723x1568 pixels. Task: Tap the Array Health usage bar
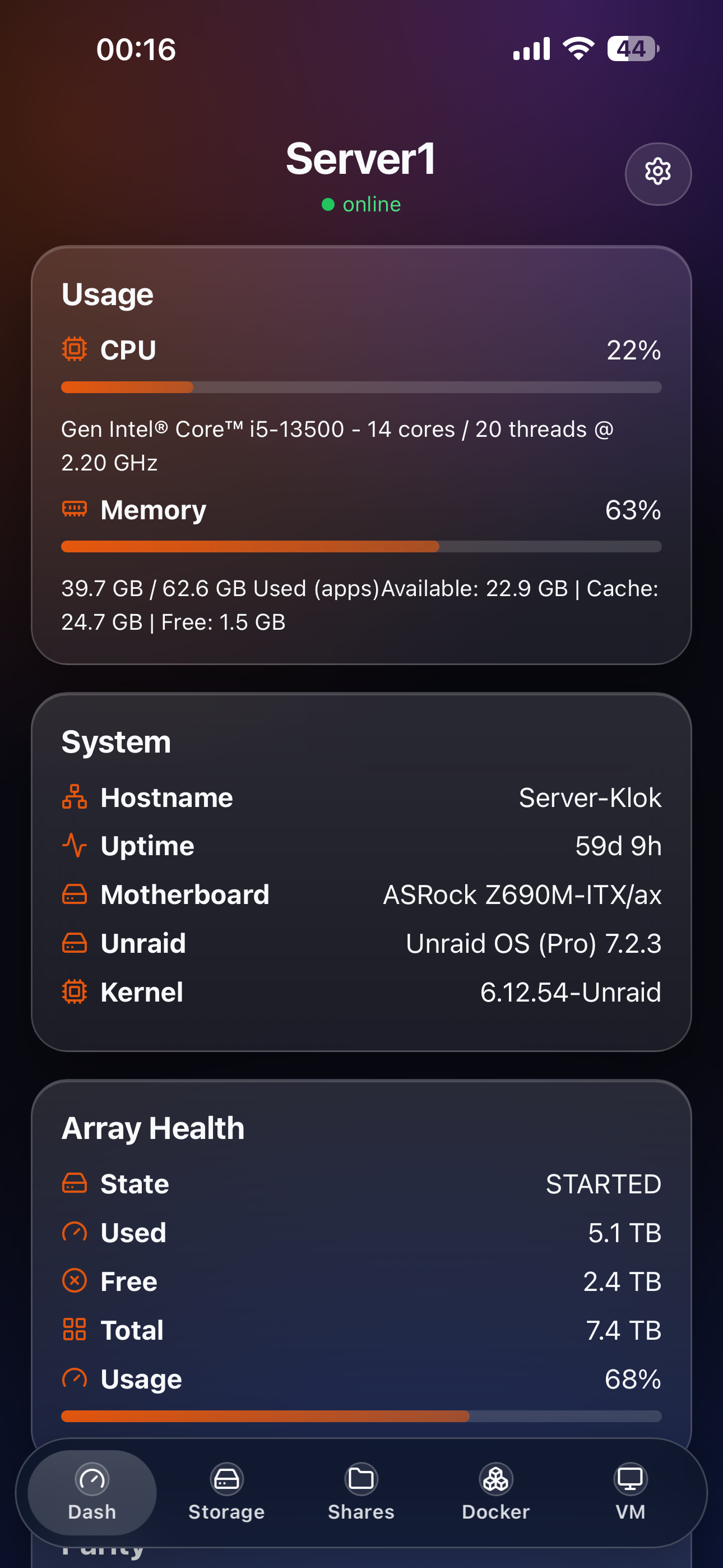click(361, 1416)
